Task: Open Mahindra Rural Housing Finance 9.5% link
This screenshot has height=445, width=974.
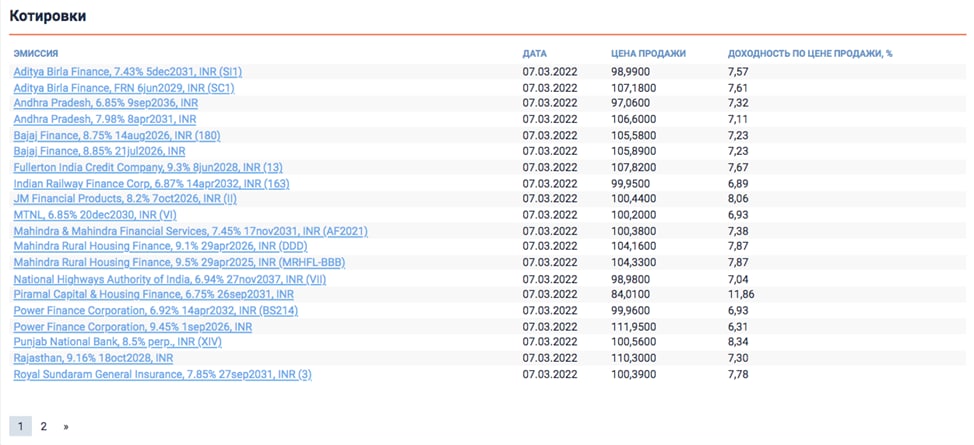Action: 179,263
